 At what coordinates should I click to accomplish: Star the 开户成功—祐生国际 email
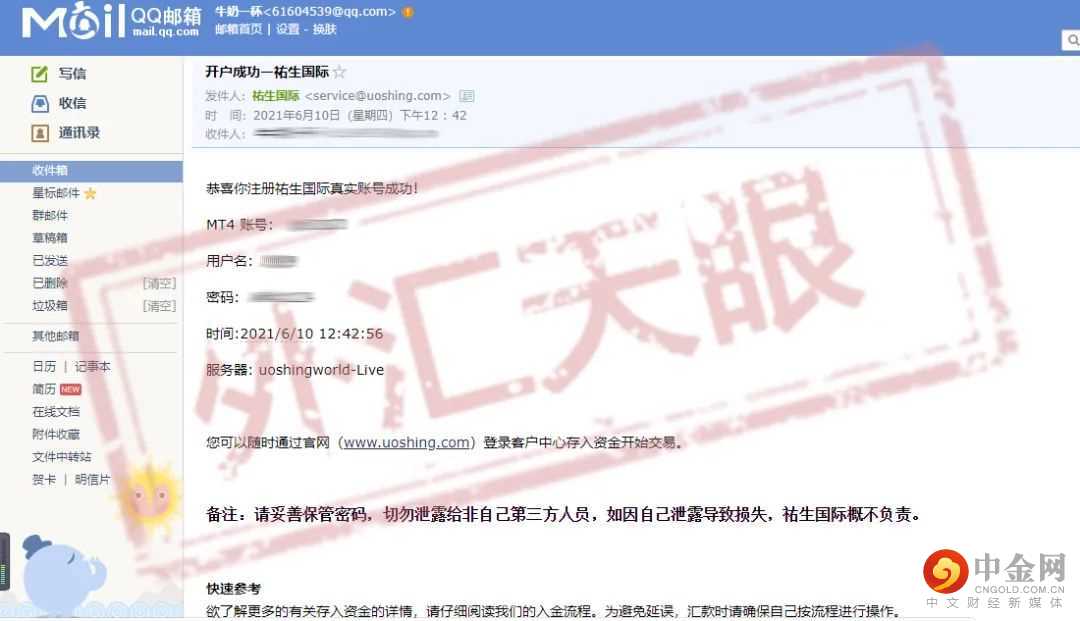tap(340, 72)
